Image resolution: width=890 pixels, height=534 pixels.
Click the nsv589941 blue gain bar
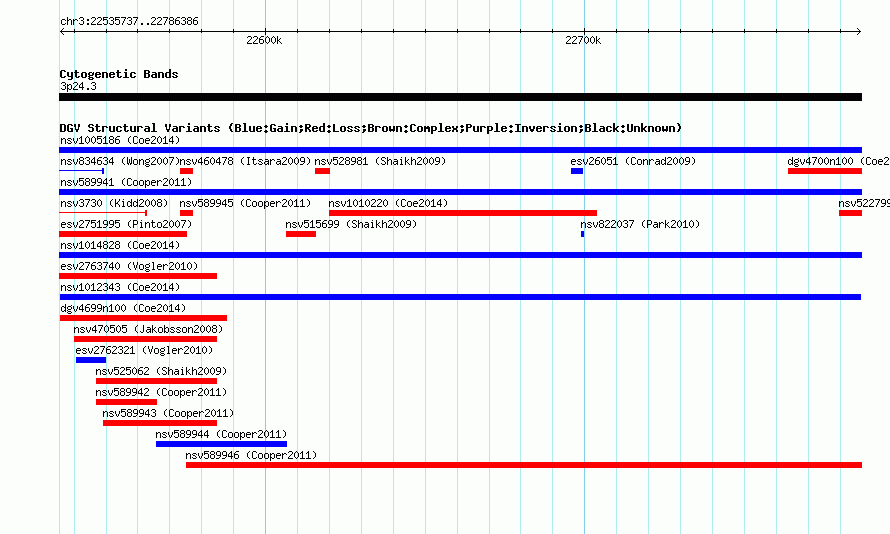click(460, 192)
